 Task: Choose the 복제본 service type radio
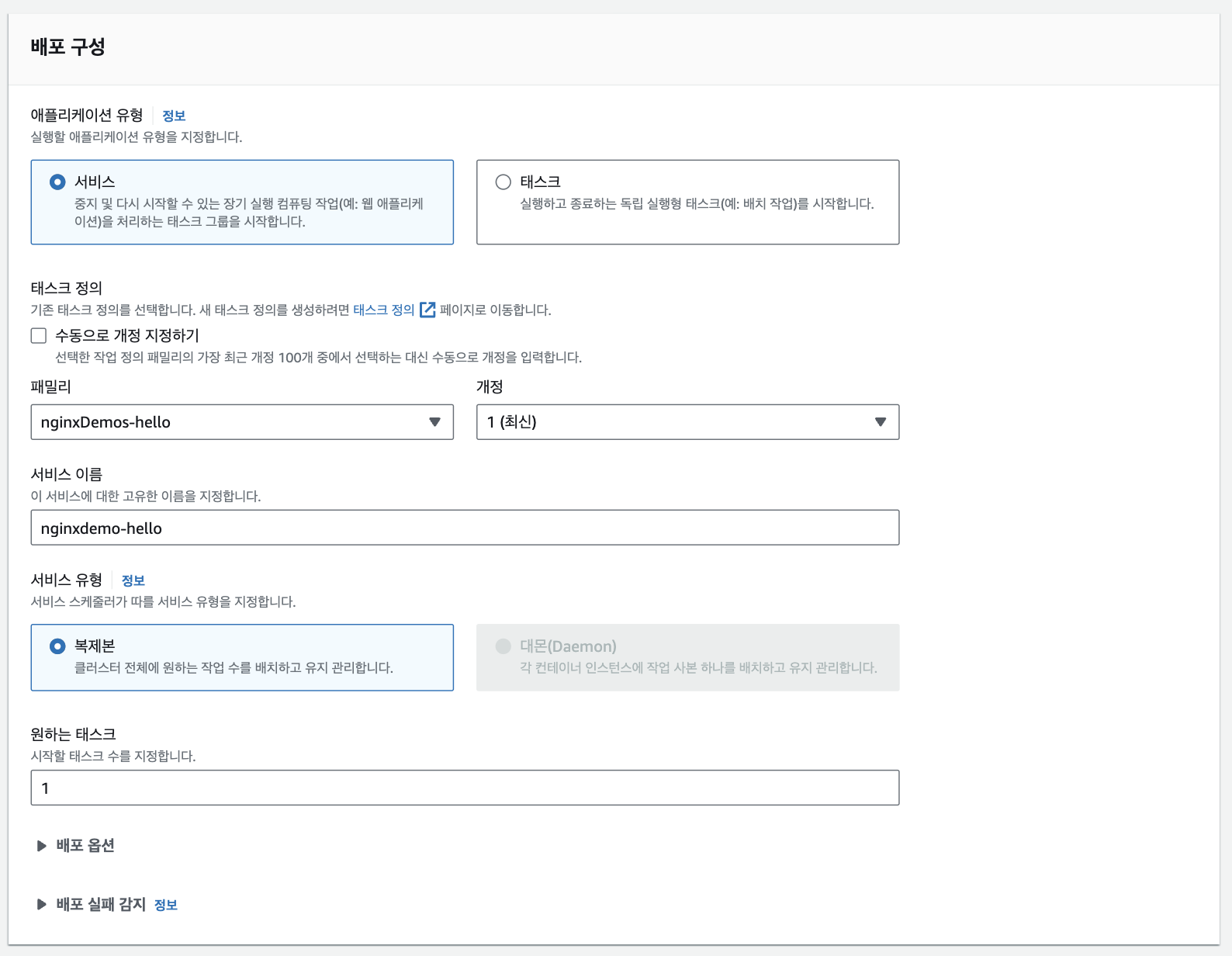[57, 646]
